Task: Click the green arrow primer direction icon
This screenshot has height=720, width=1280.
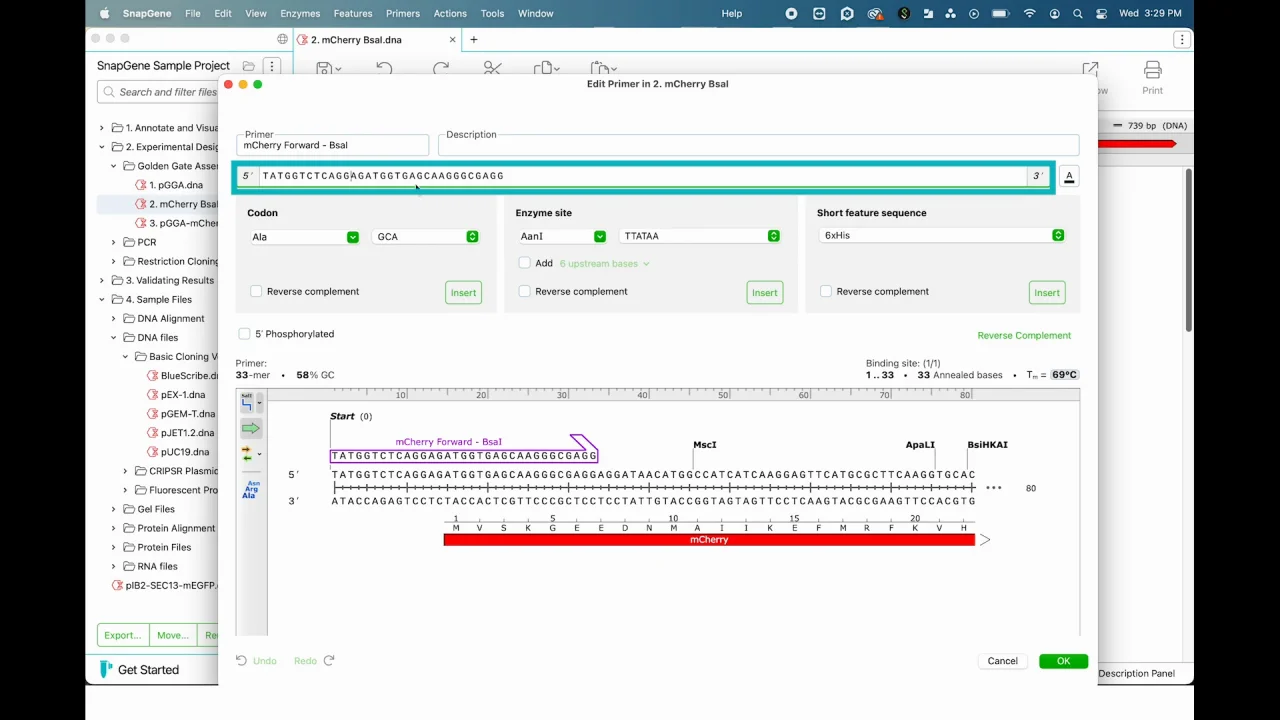Action: (250, 428)
